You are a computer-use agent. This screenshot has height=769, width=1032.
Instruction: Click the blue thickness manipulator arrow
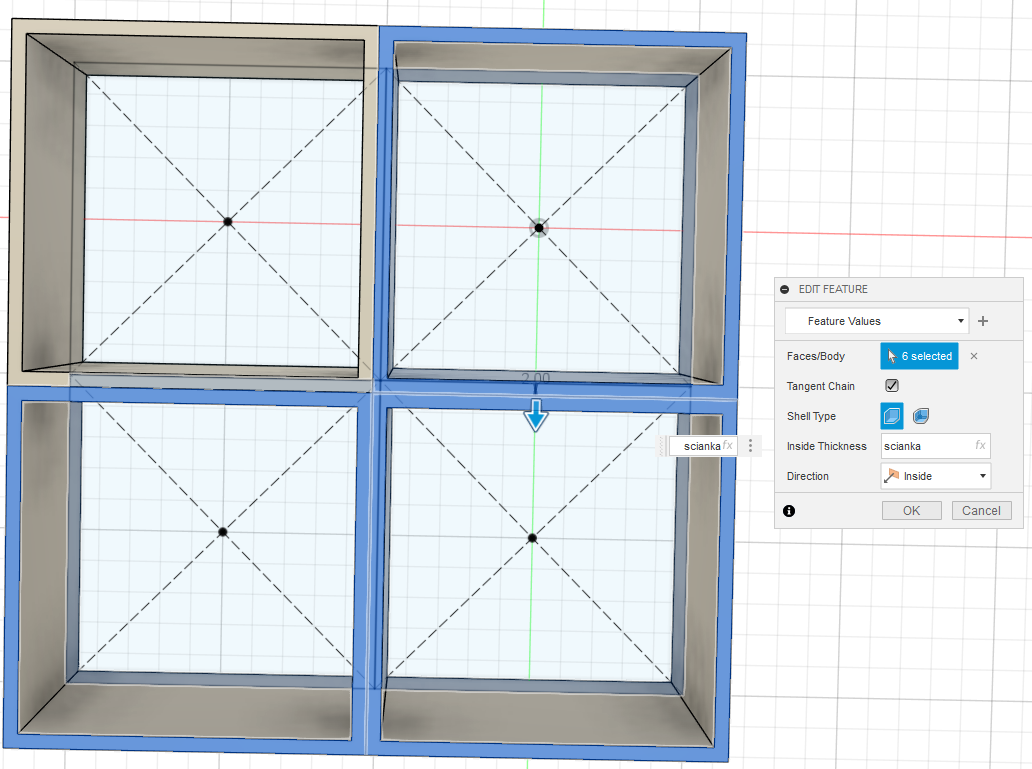(x=536, y=415)
